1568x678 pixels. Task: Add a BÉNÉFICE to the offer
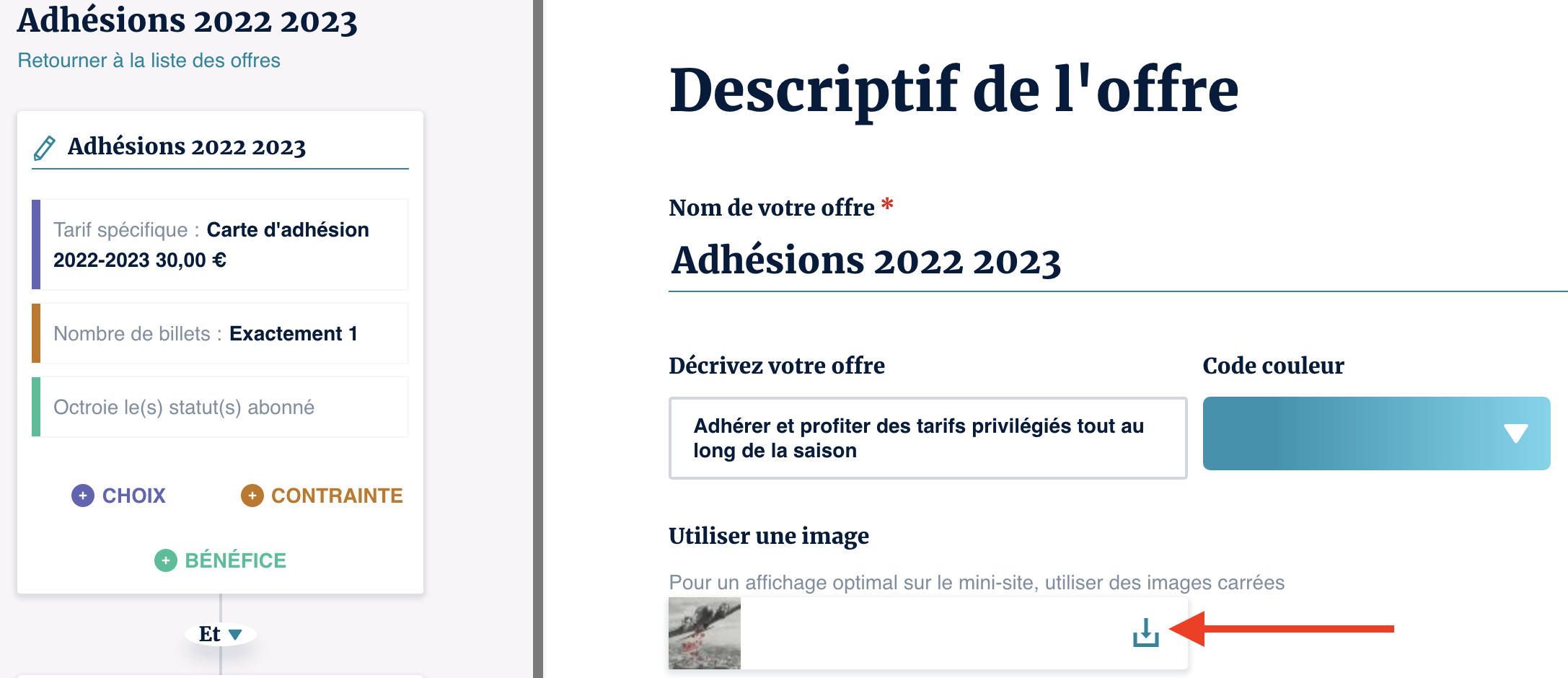point(235,560)
